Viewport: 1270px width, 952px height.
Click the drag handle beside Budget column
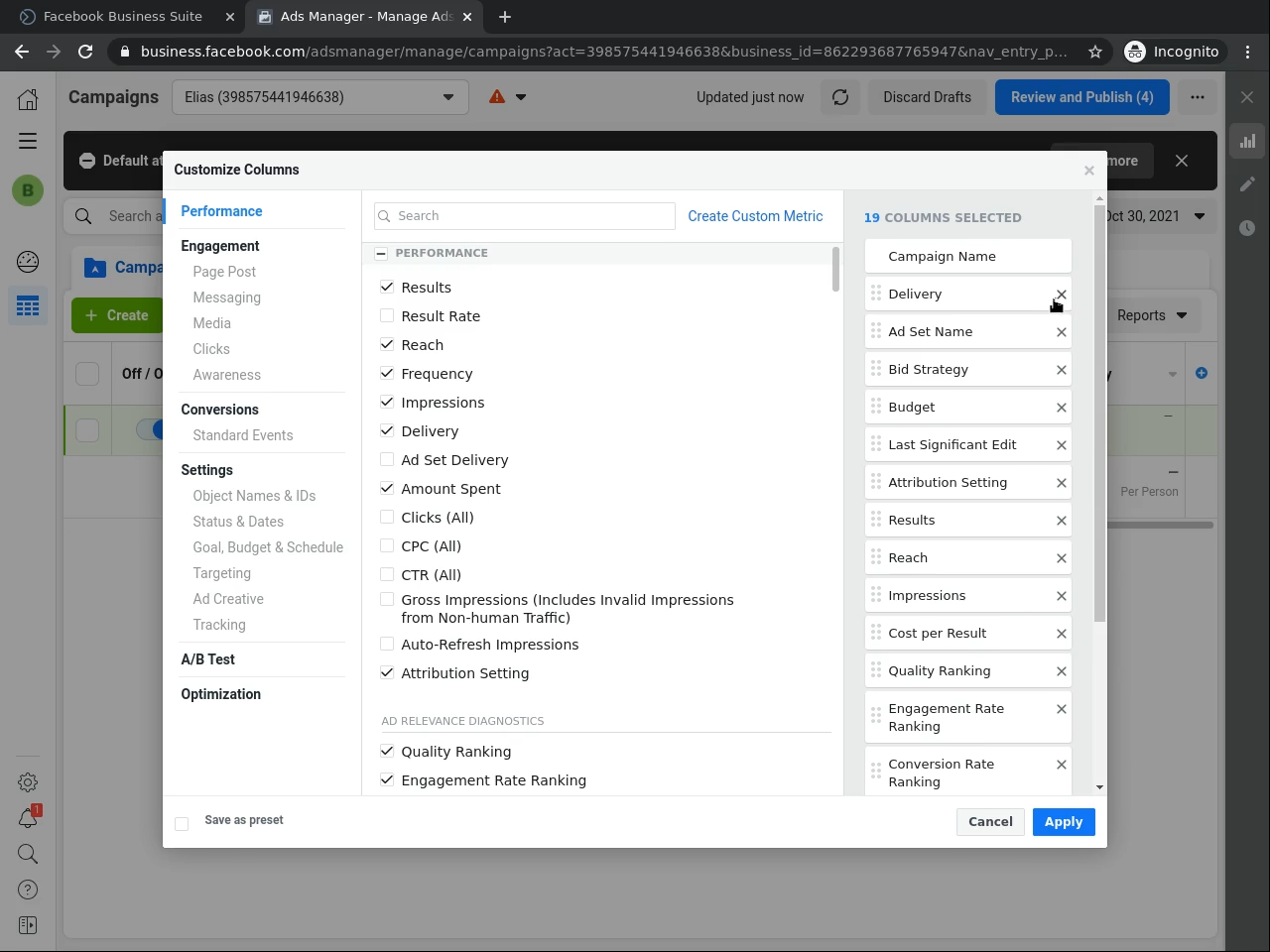point(876,407)
